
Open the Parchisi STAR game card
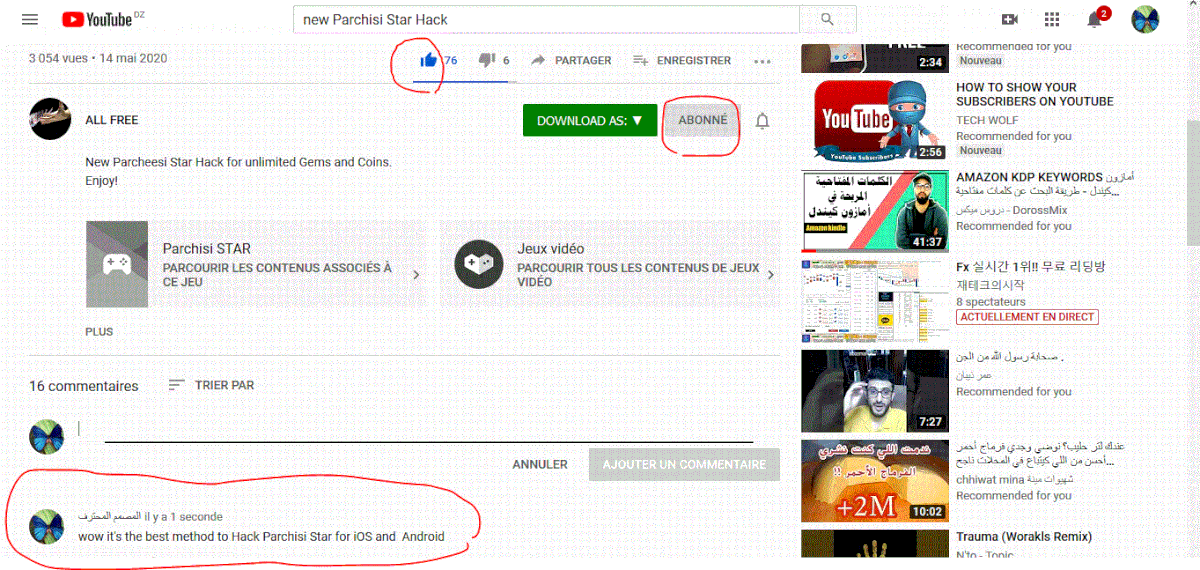256,264
